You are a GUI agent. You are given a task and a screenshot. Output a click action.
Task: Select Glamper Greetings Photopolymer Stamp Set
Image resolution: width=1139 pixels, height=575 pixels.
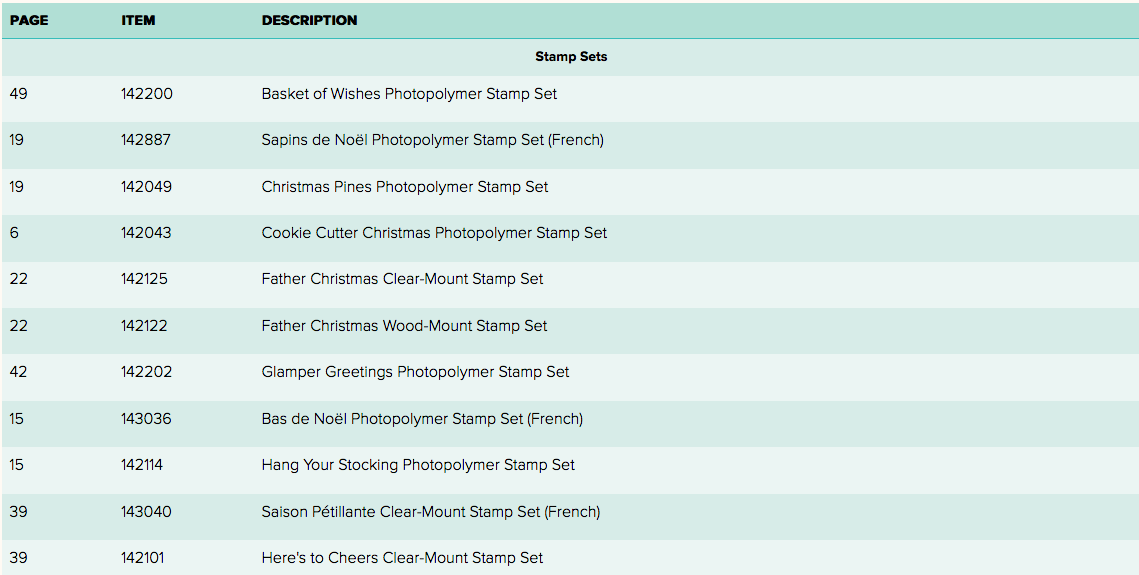[415, 372]
